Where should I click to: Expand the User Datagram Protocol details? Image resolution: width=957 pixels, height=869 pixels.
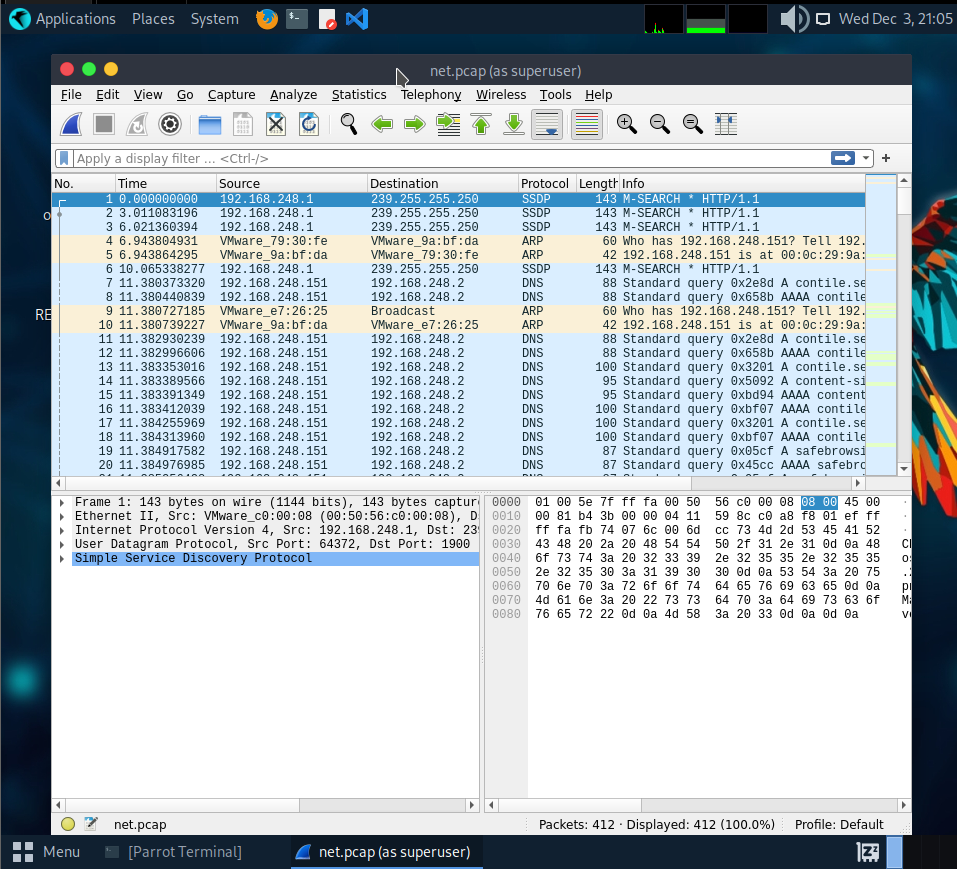click(62, 544)
